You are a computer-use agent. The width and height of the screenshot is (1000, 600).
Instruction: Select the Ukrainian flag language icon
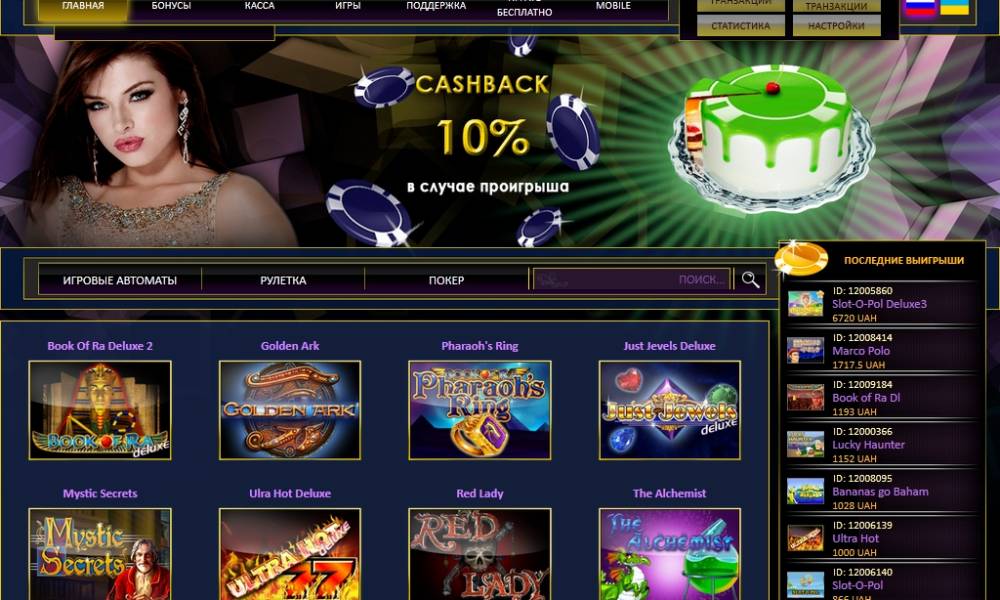pos(954,7)
